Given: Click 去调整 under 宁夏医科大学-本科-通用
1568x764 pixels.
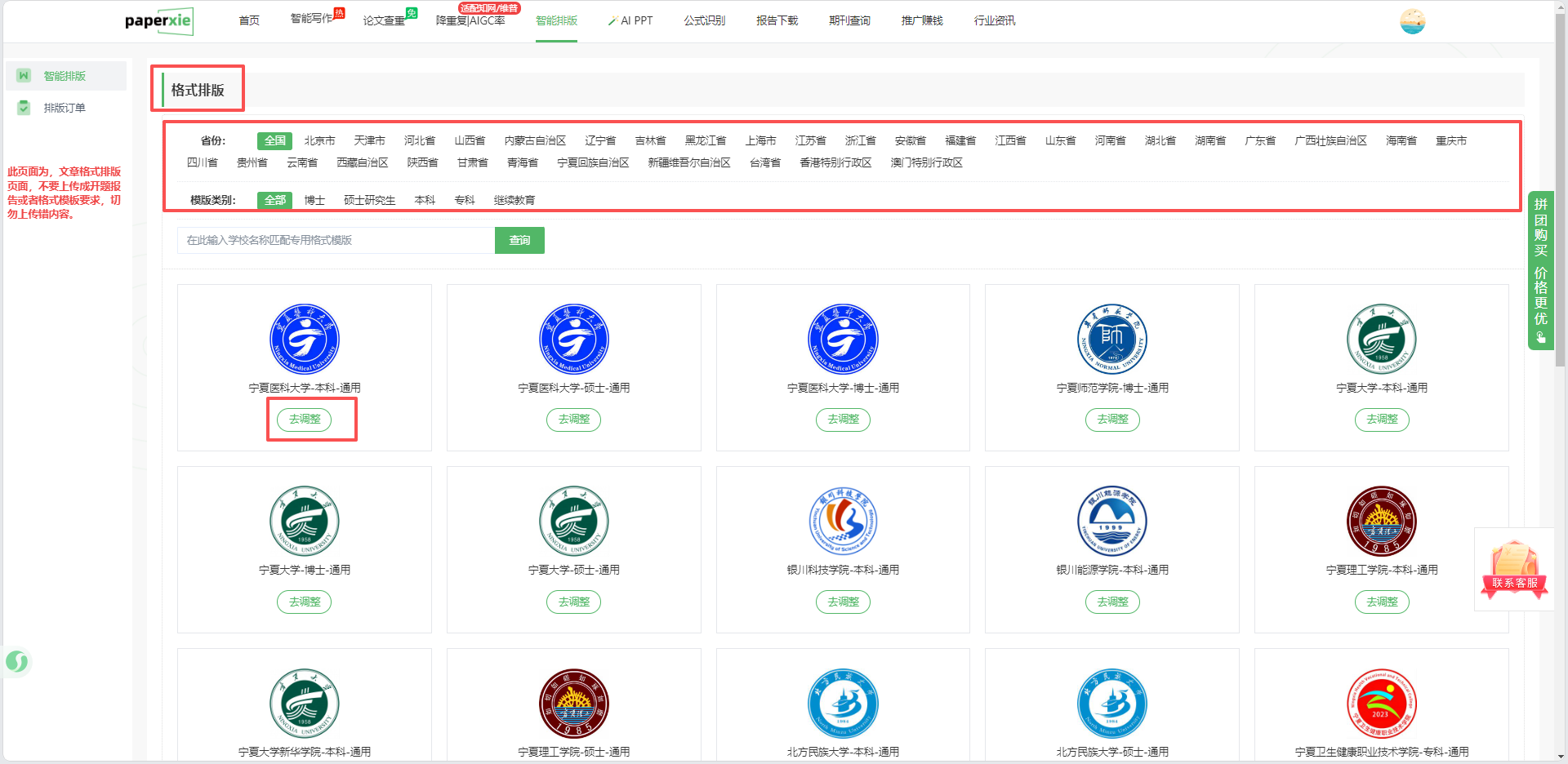Looking at the screenshot, I should (305, 420).
